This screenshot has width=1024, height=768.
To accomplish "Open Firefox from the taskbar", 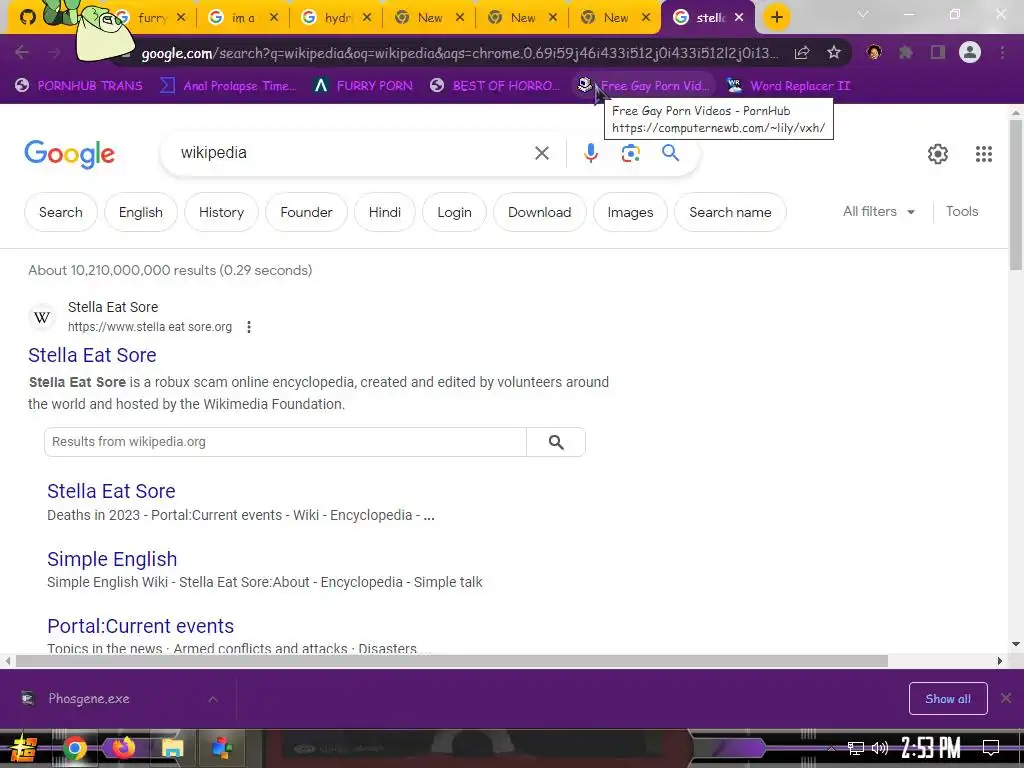I will point(123,747).
